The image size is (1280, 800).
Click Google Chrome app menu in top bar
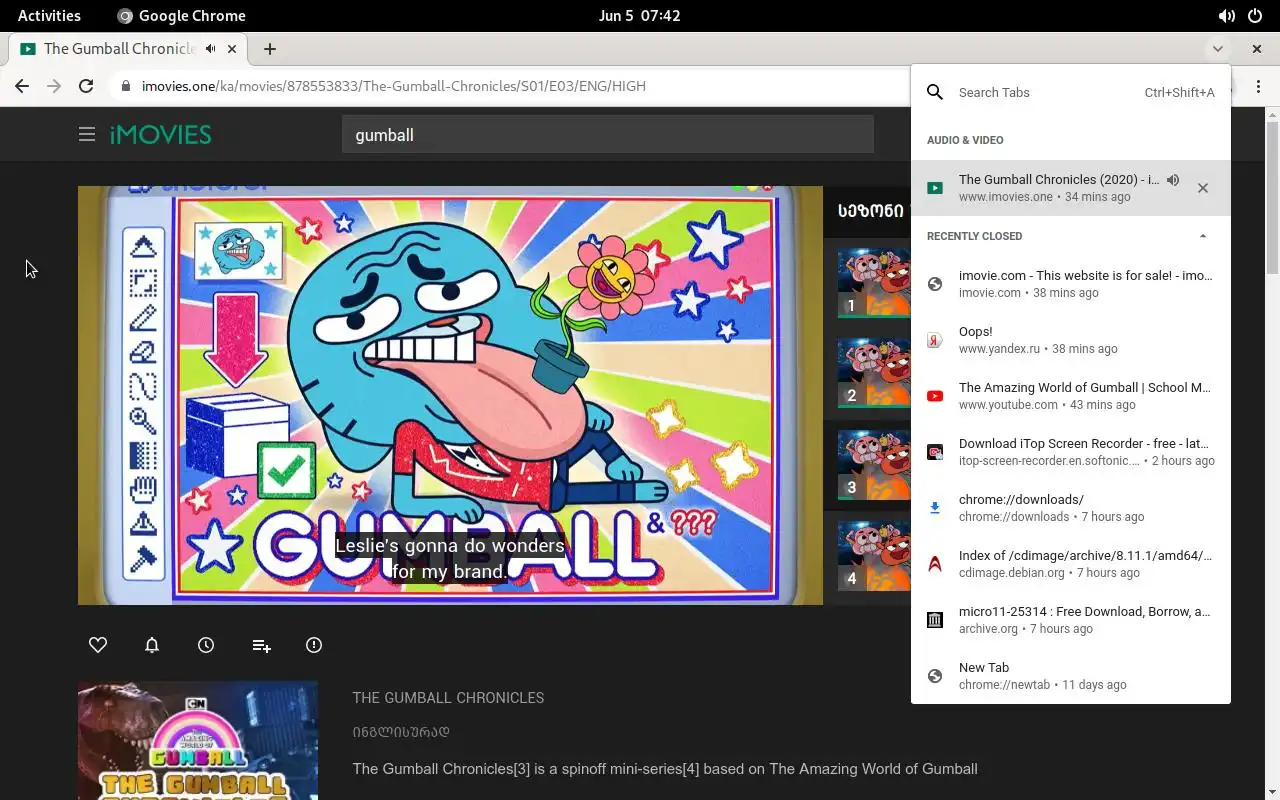pos(181,15)
